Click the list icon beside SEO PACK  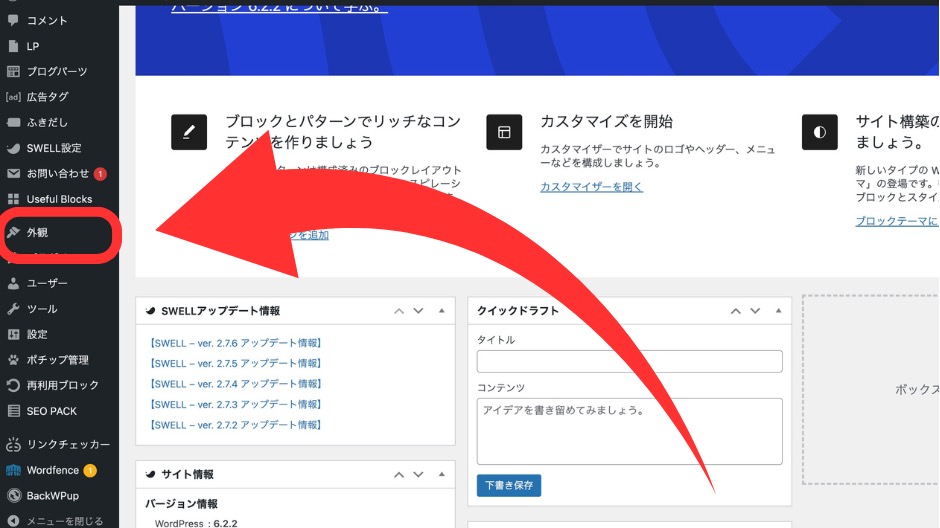(13, 411)
